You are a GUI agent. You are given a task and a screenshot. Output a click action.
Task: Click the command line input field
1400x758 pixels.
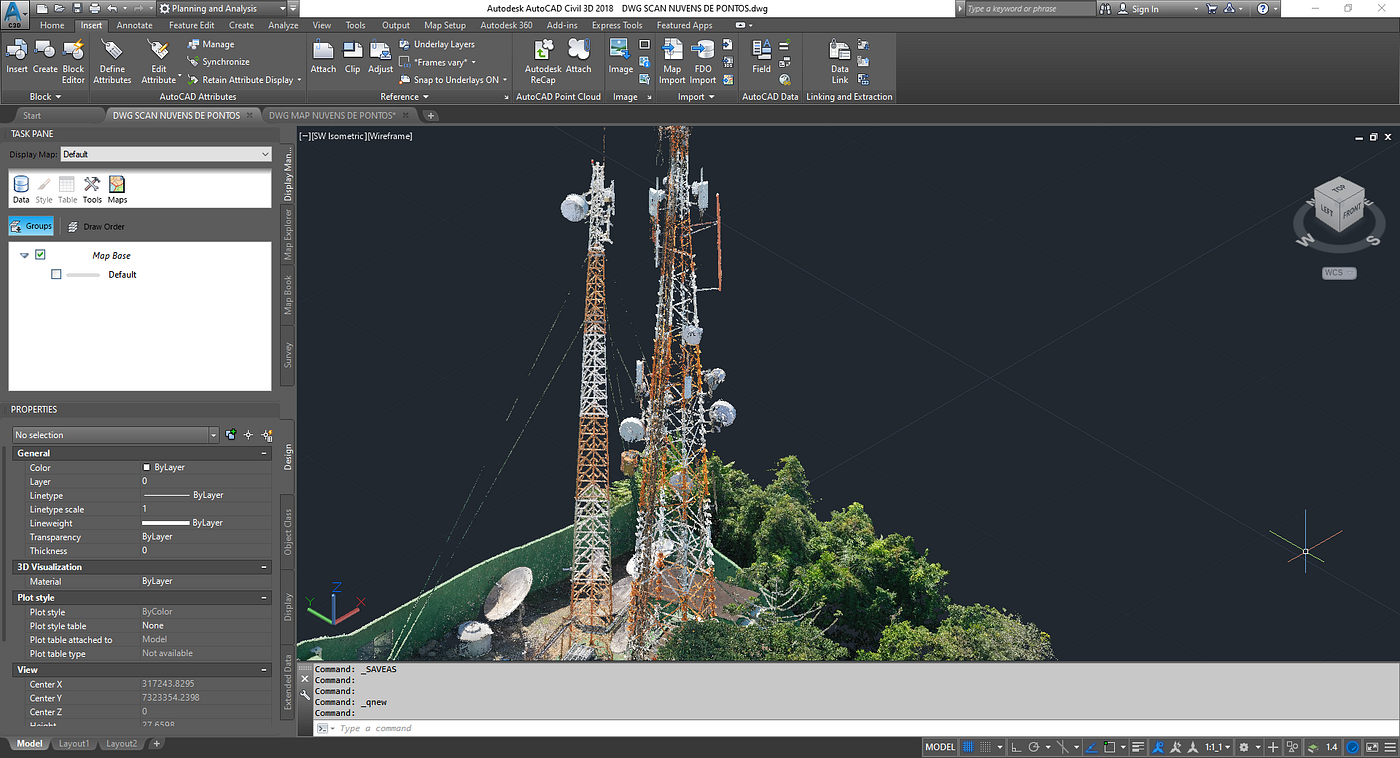[x=853, y=728]
